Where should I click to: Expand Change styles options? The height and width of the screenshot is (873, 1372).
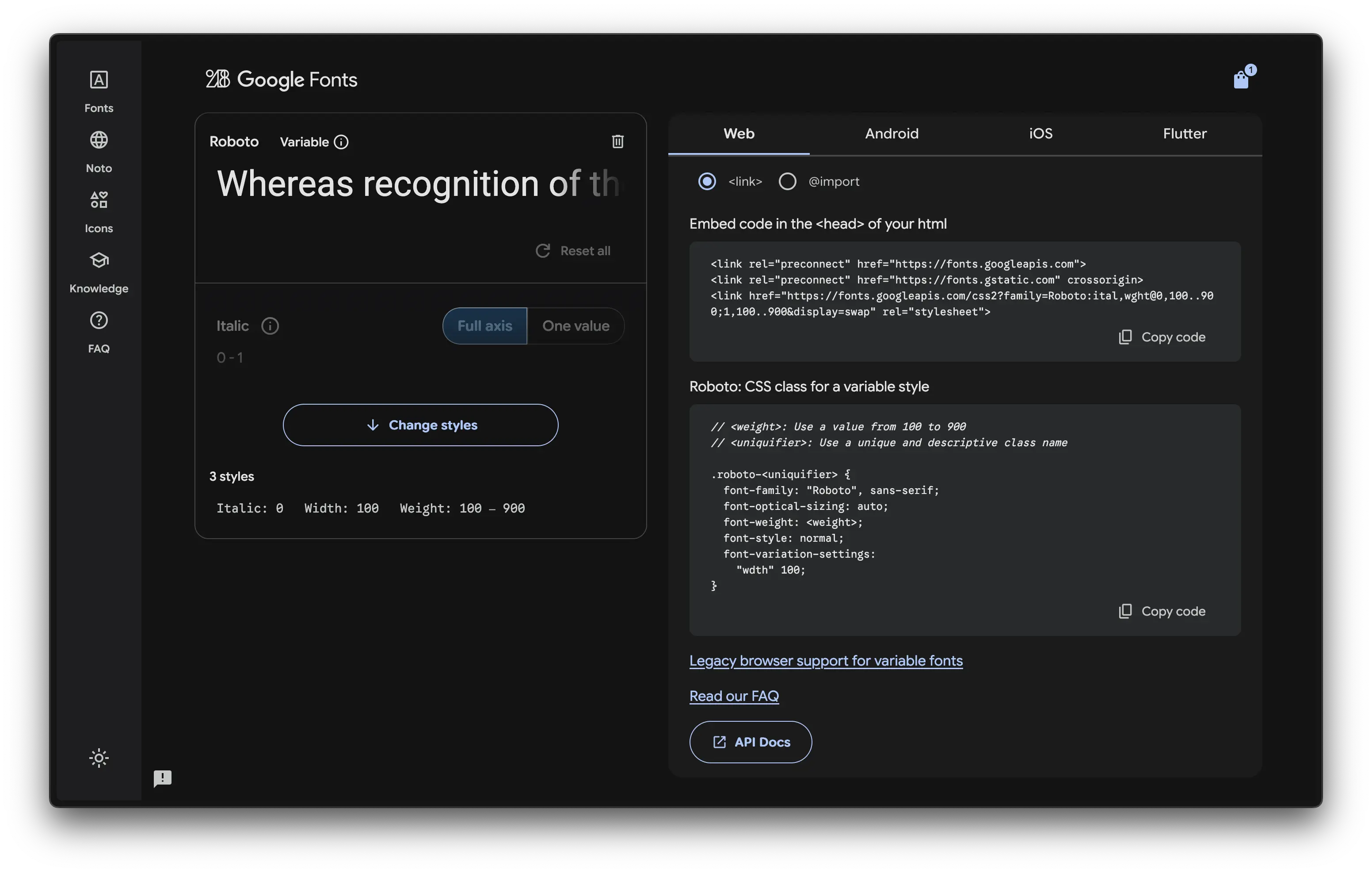coord(420,425)
